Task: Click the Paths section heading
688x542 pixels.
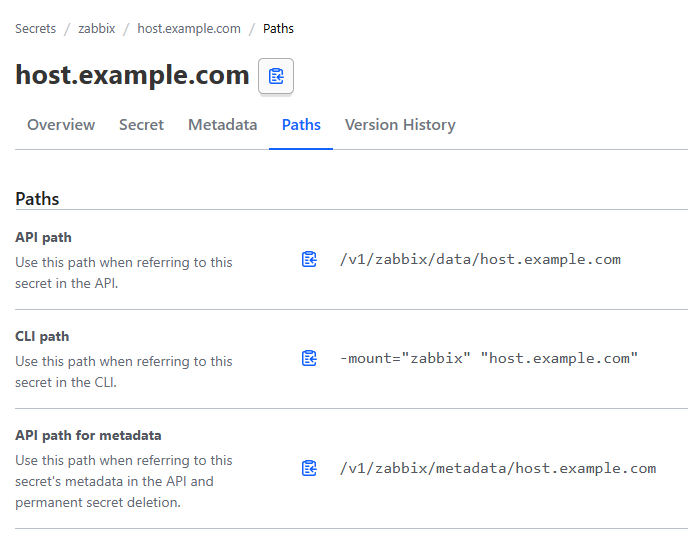Action: point(37,199)
